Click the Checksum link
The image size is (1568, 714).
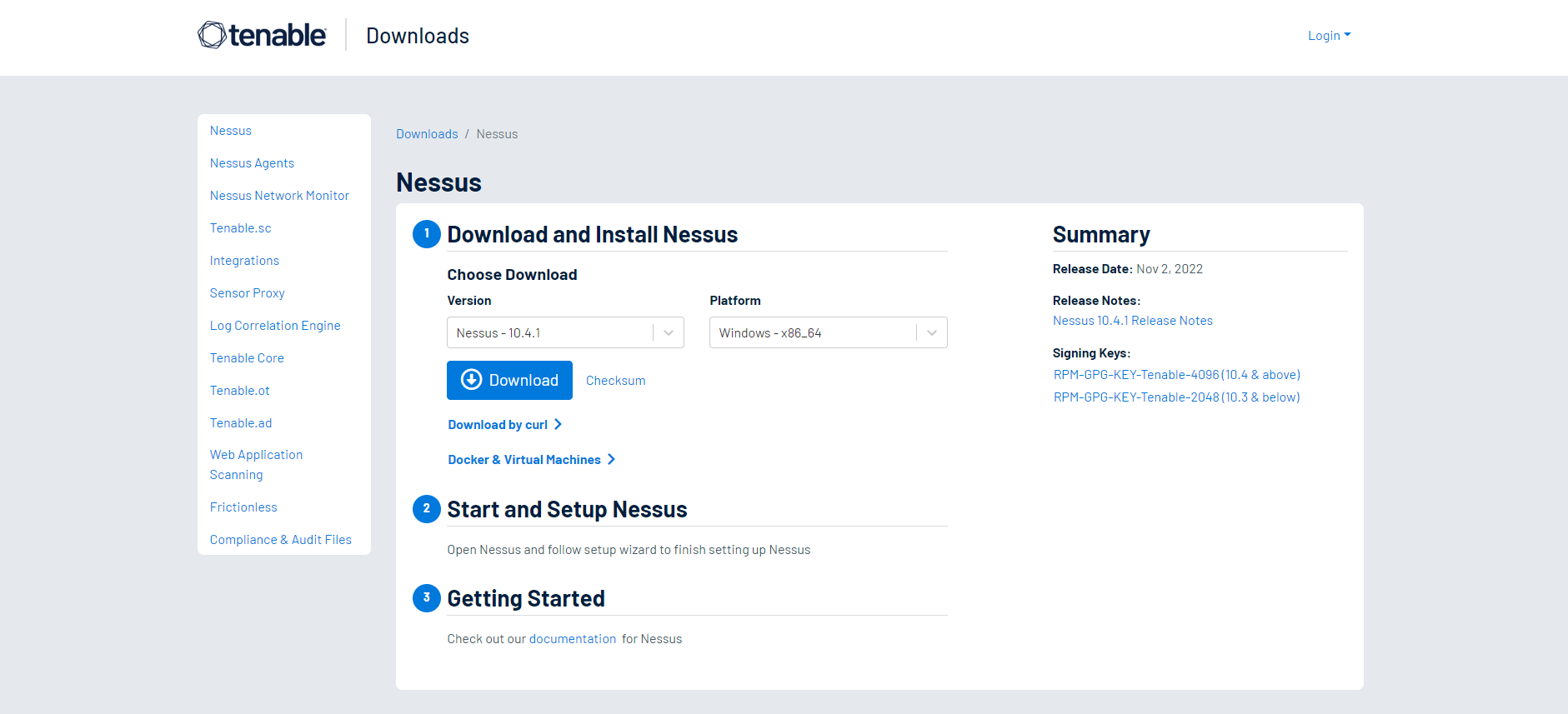[x=616, y=381]
